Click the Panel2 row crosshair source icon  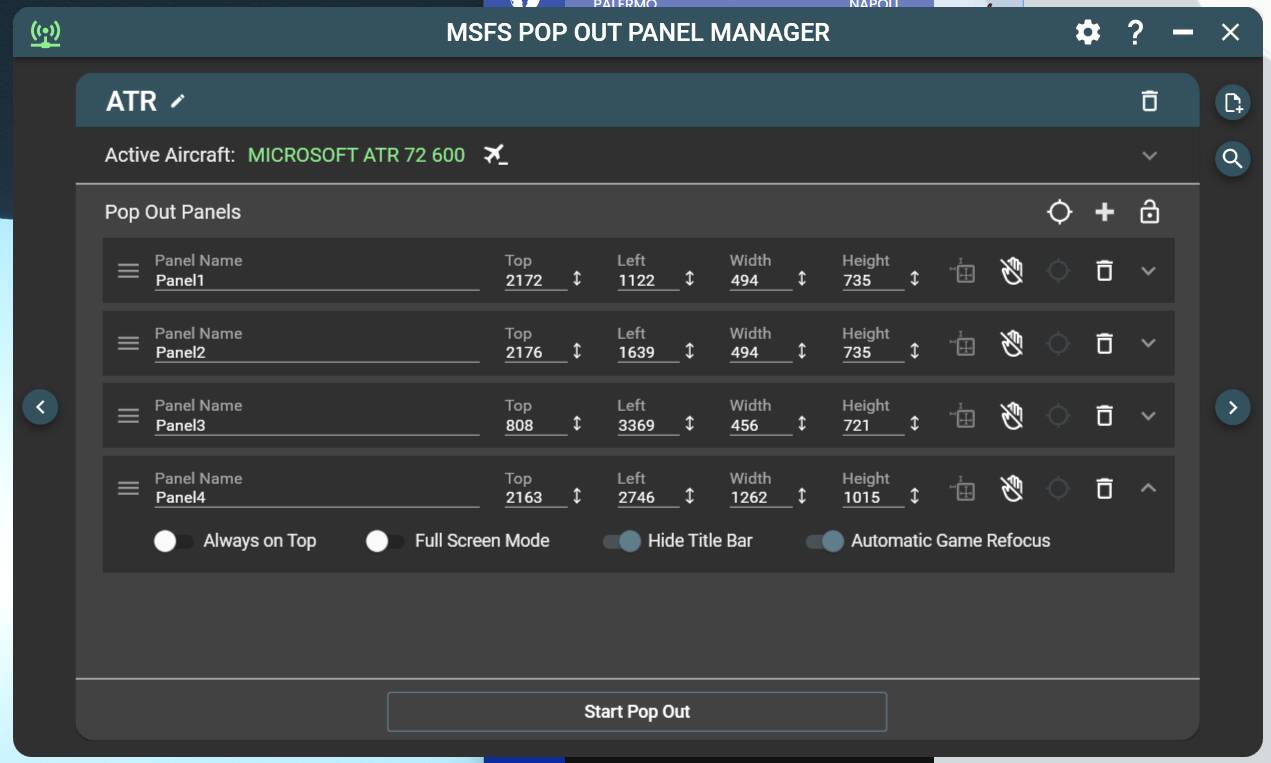(x=1058, y=343)
